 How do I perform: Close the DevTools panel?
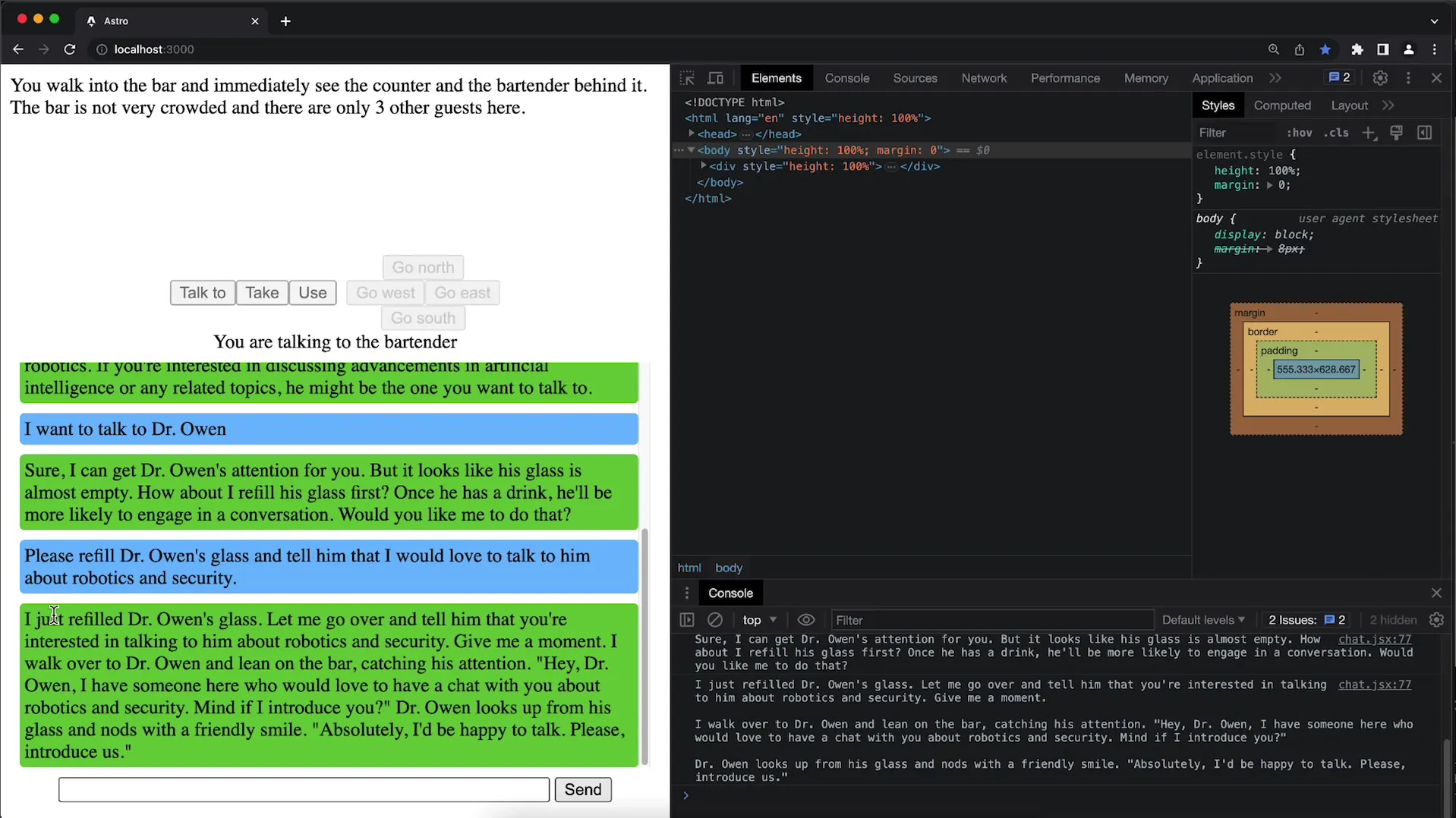click(x=1436, y=78)
